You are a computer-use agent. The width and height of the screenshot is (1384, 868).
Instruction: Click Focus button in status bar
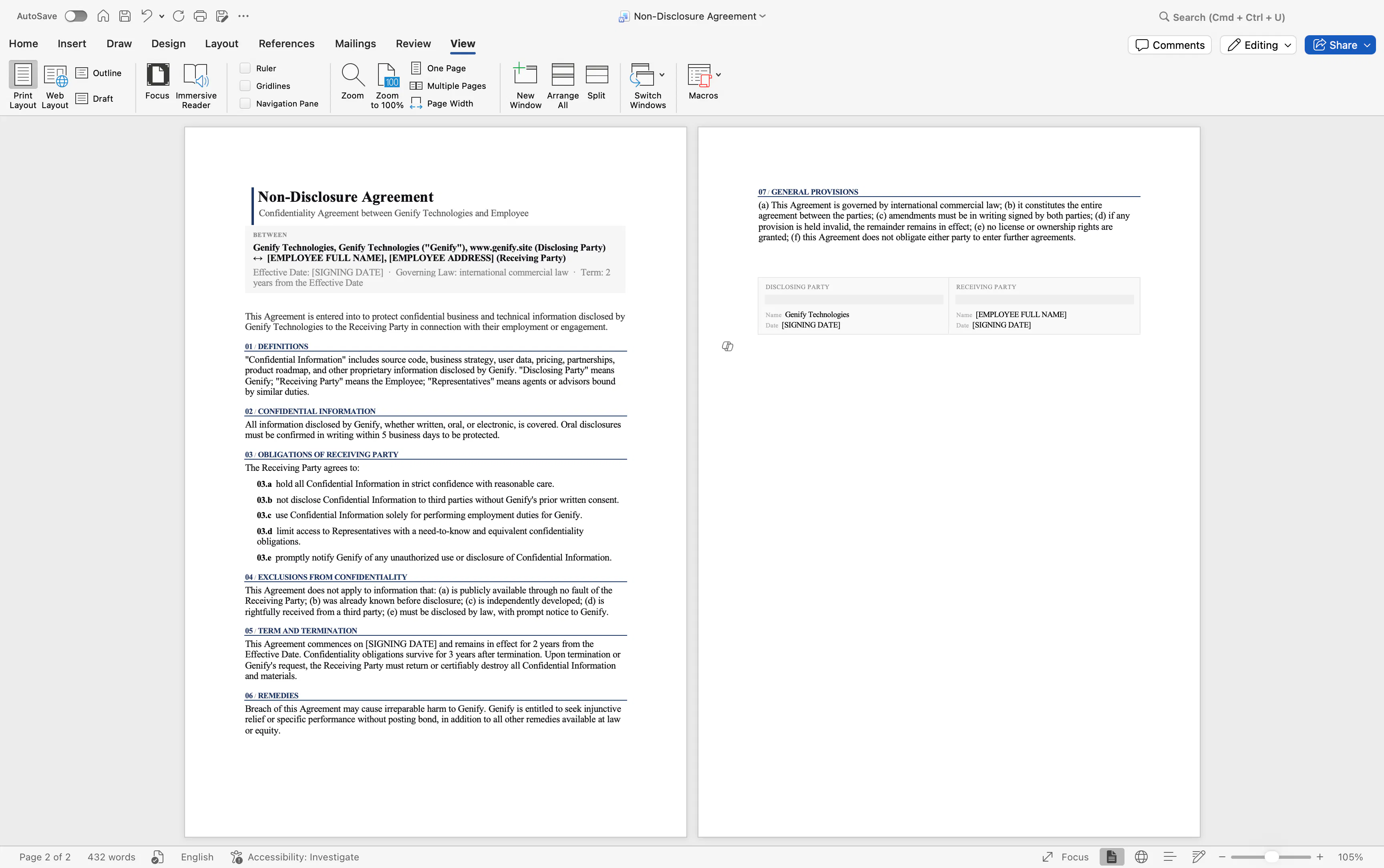[1066, 857]
